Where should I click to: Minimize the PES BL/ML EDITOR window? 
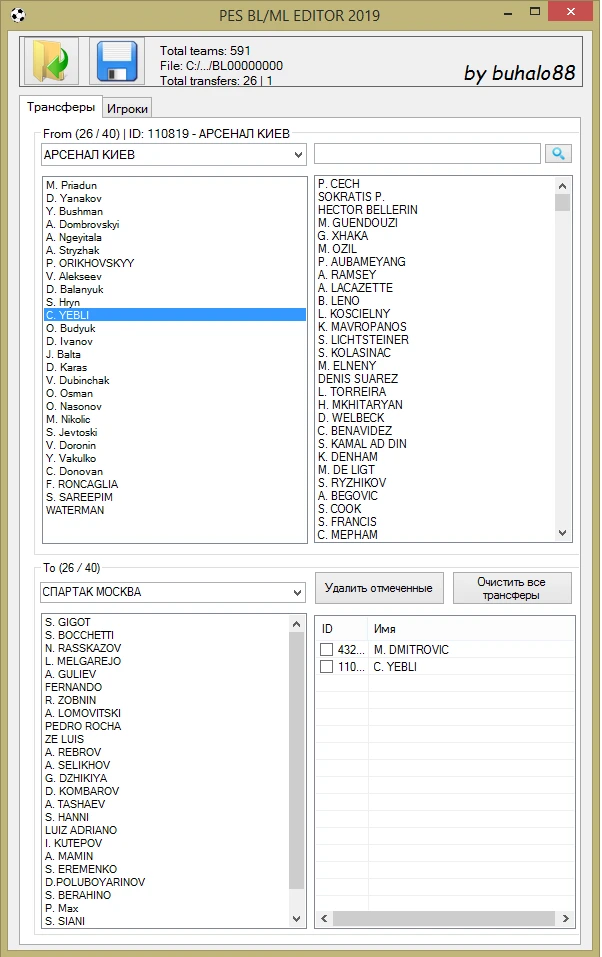(508, 12)
